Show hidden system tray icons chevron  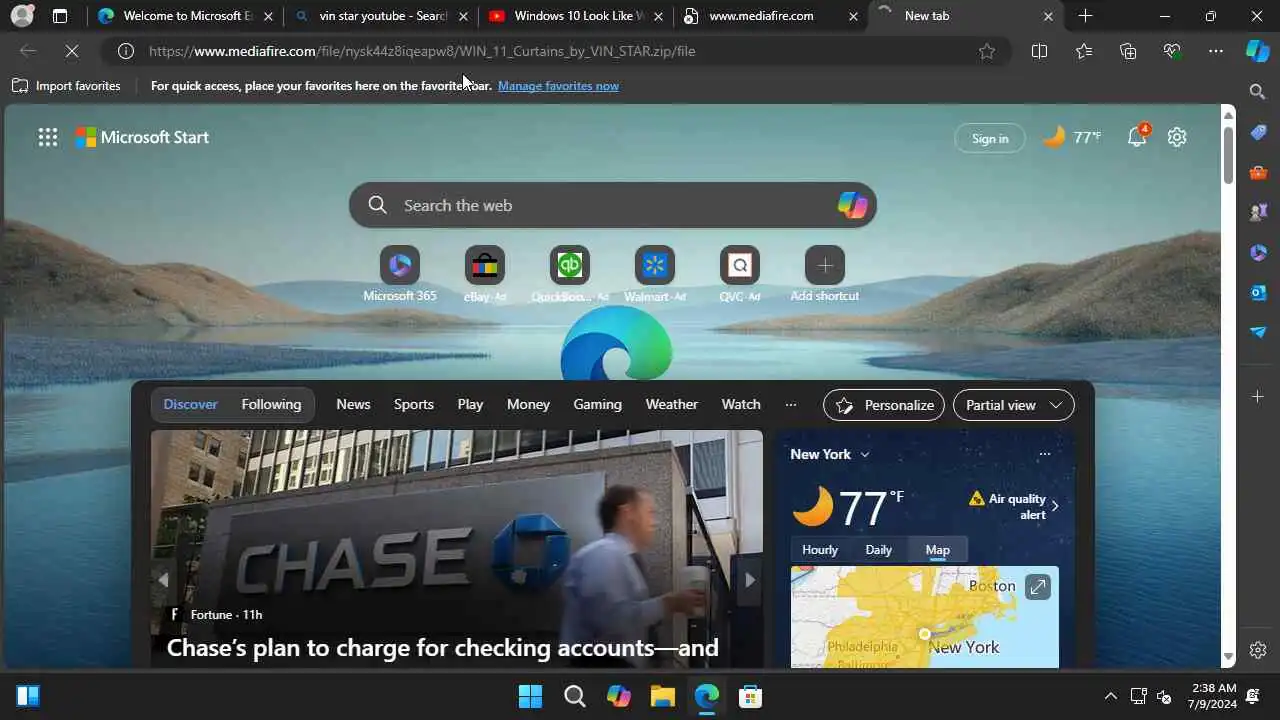[1110, 696]
